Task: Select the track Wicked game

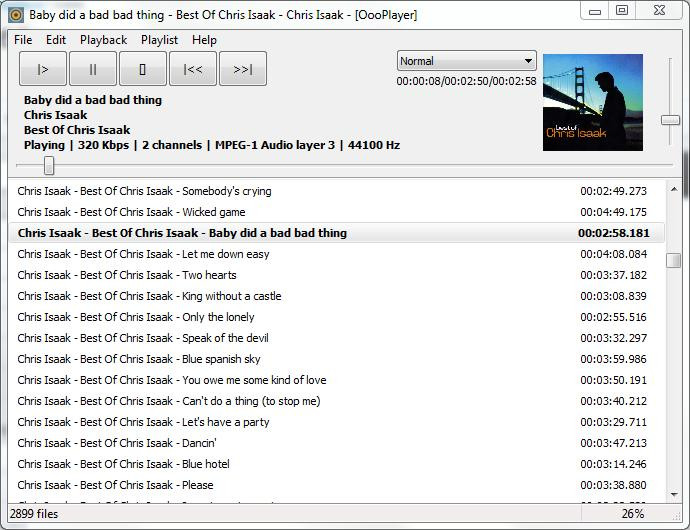Action: click(337, 212)
